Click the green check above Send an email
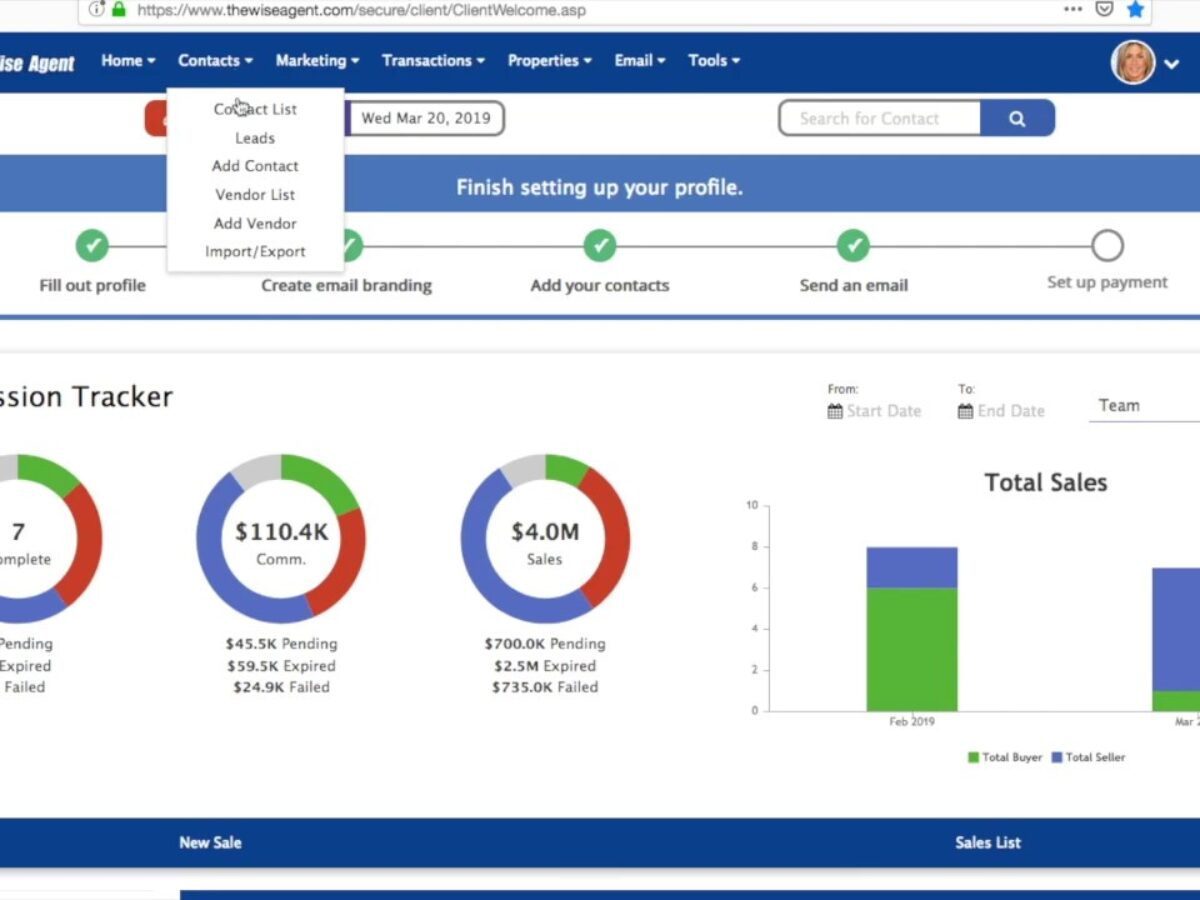 pos(853,245)
